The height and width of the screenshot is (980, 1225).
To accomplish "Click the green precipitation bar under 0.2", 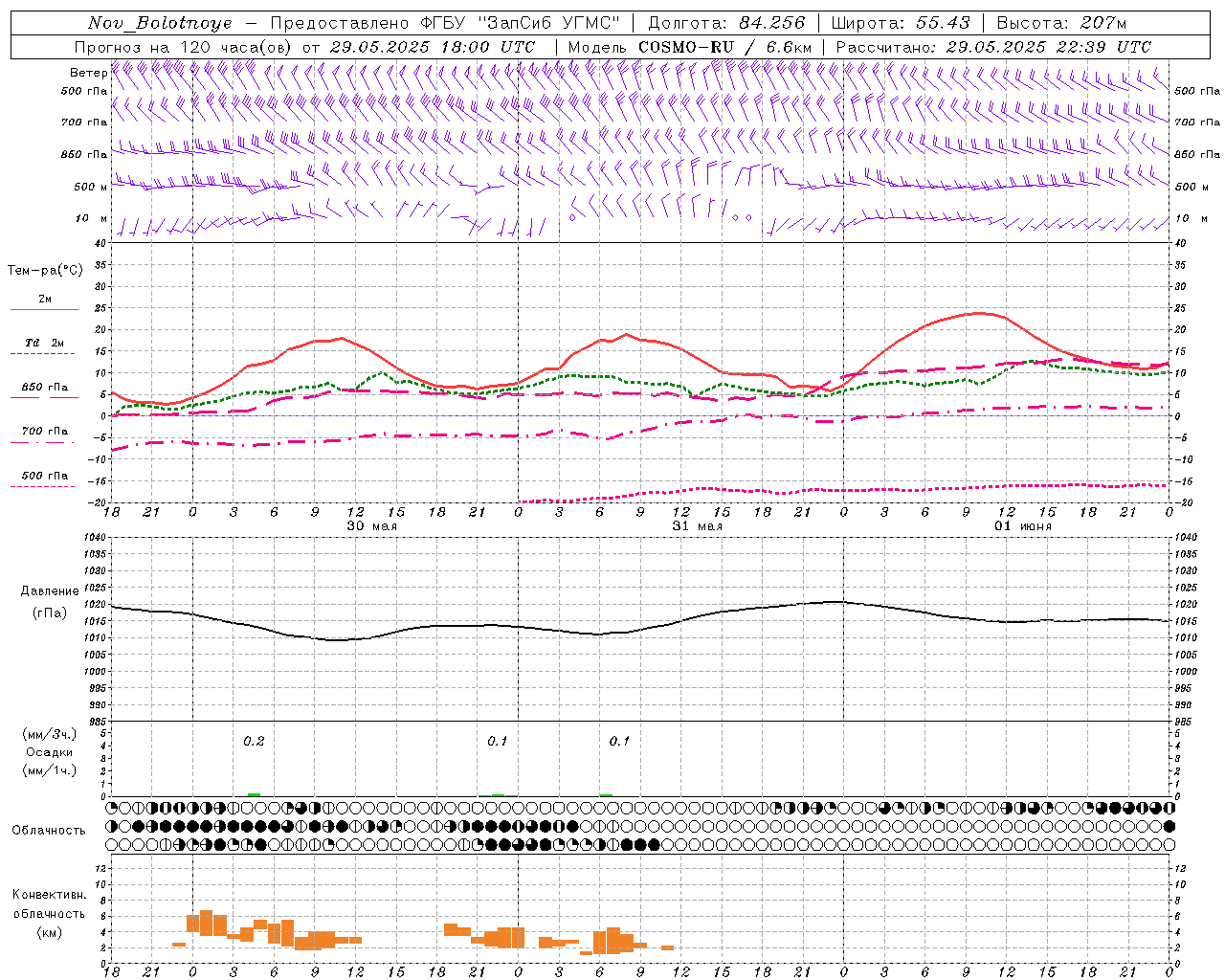I will (x=254, y=794).
